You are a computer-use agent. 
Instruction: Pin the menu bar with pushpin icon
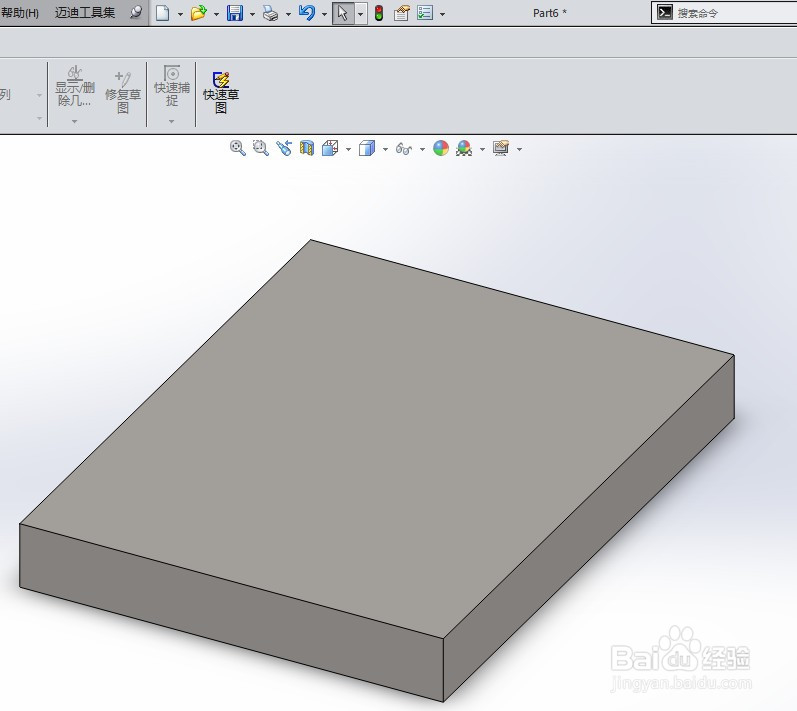point(136,12)
